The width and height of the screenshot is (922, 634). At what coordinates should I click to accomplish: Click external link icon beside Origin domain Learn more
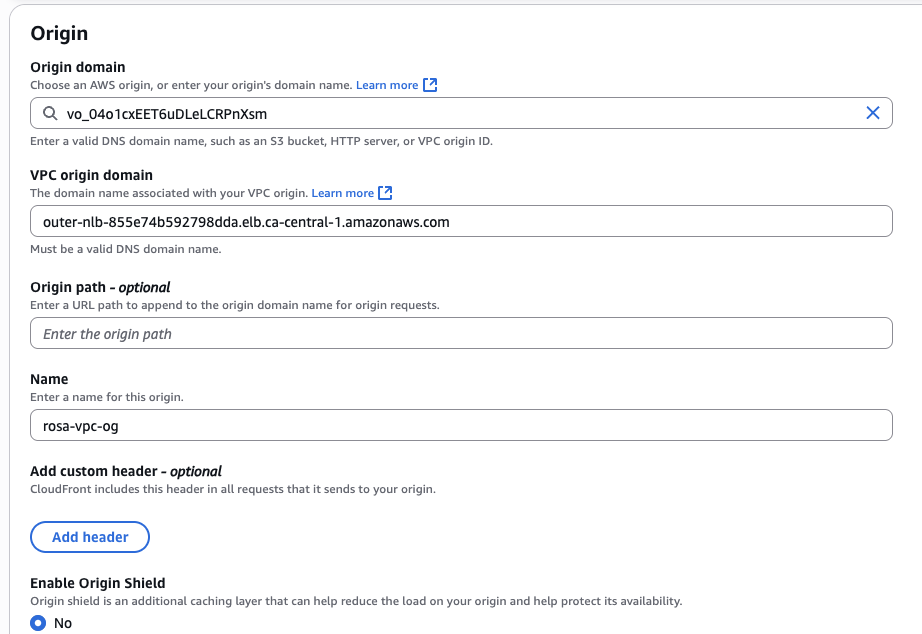[430, 85]
